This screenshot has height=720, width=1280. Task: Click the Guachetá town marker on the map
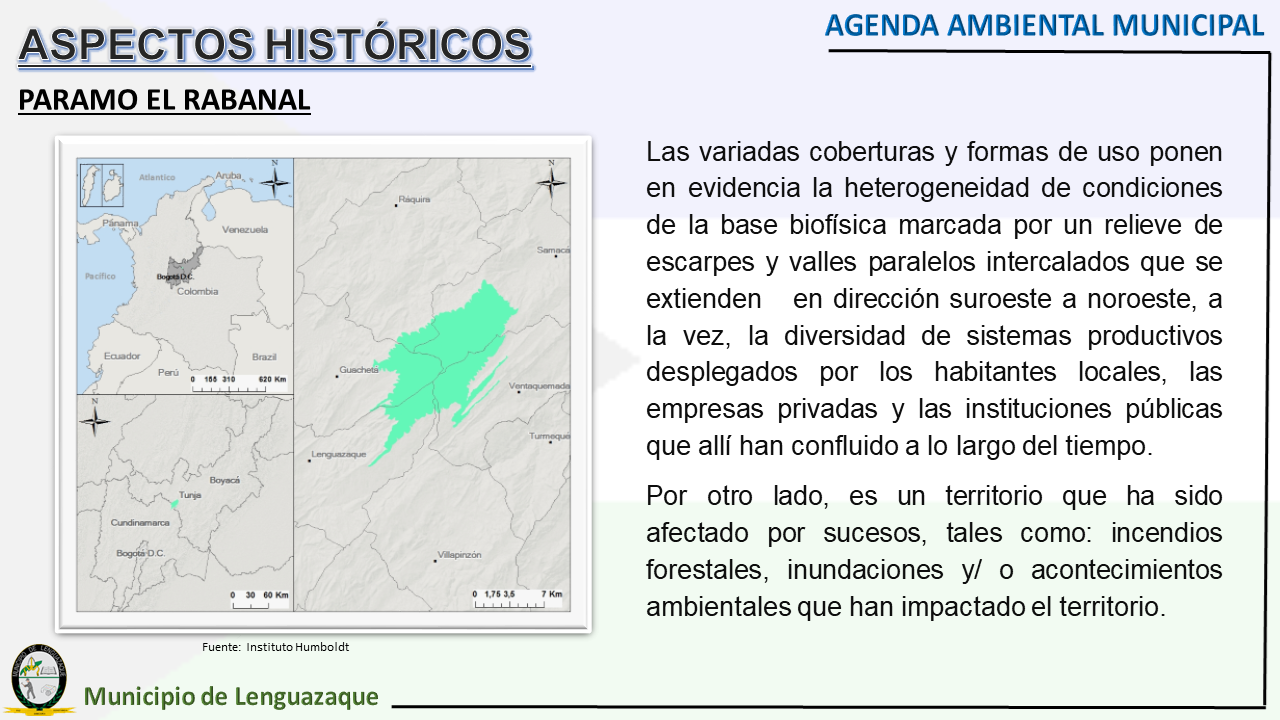click(x=336, y=376)
